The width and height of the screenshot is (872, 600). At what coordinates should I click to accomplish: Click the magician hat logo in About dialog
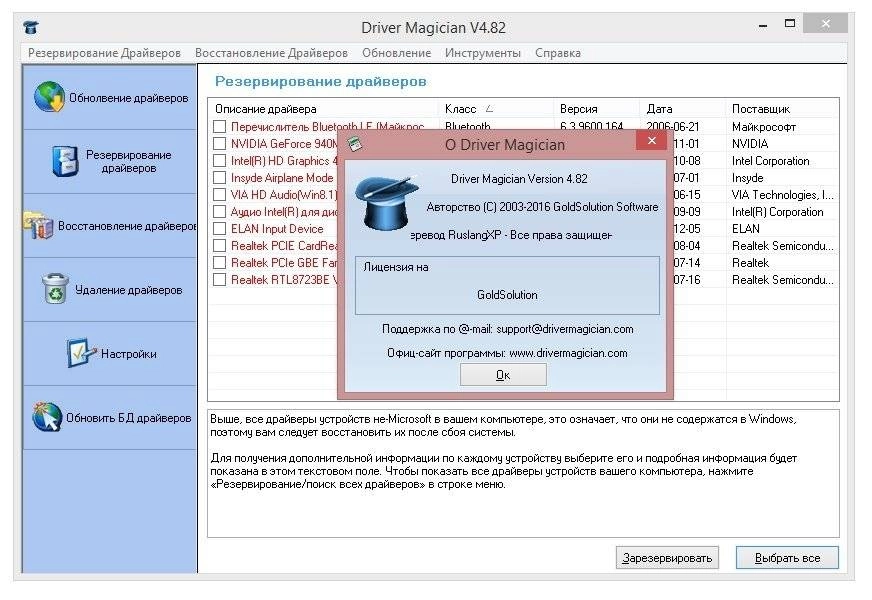(385, 204)
